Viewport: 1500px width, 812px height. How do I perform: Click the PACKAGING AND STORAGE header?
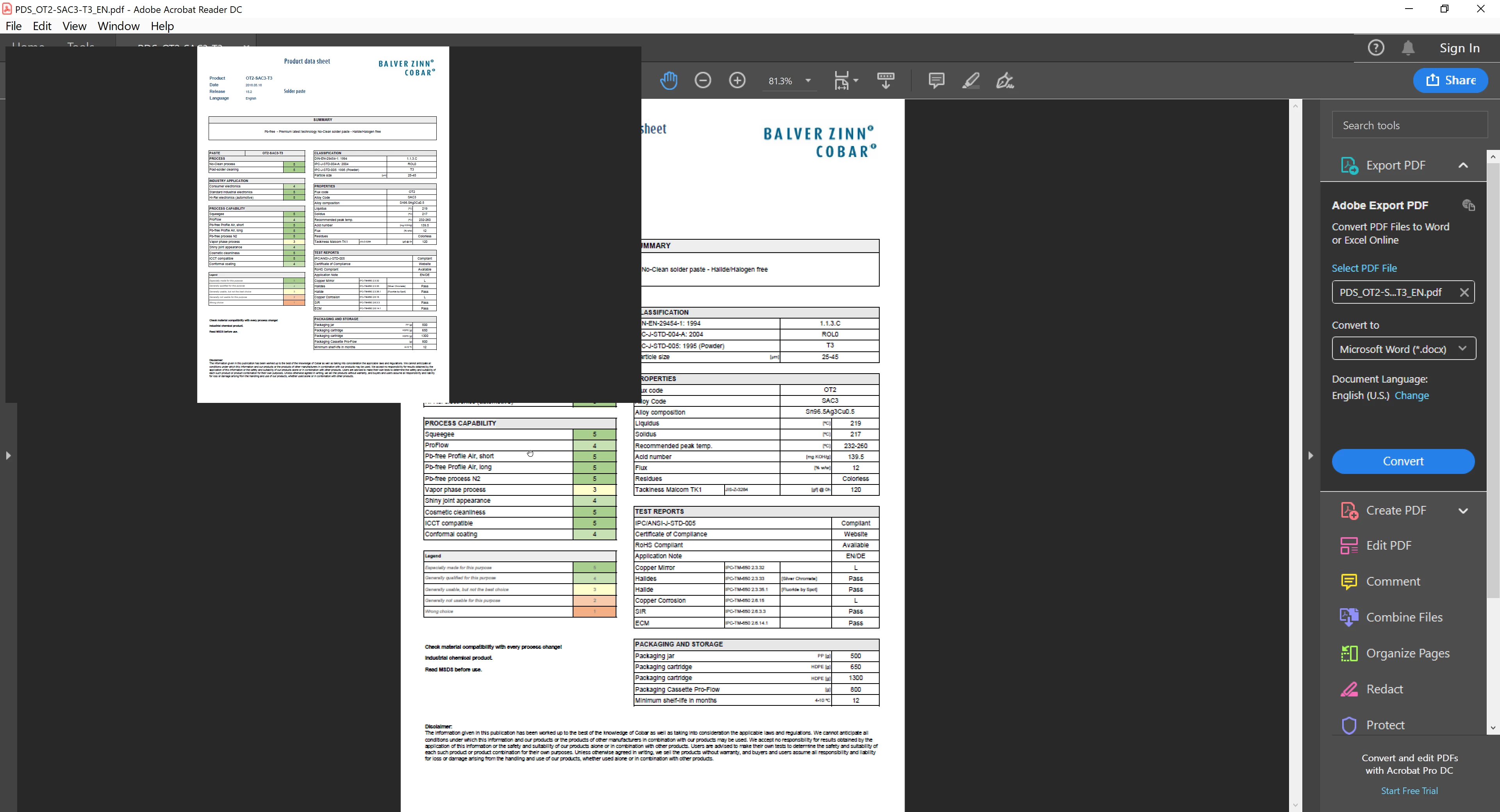point(756,645)
